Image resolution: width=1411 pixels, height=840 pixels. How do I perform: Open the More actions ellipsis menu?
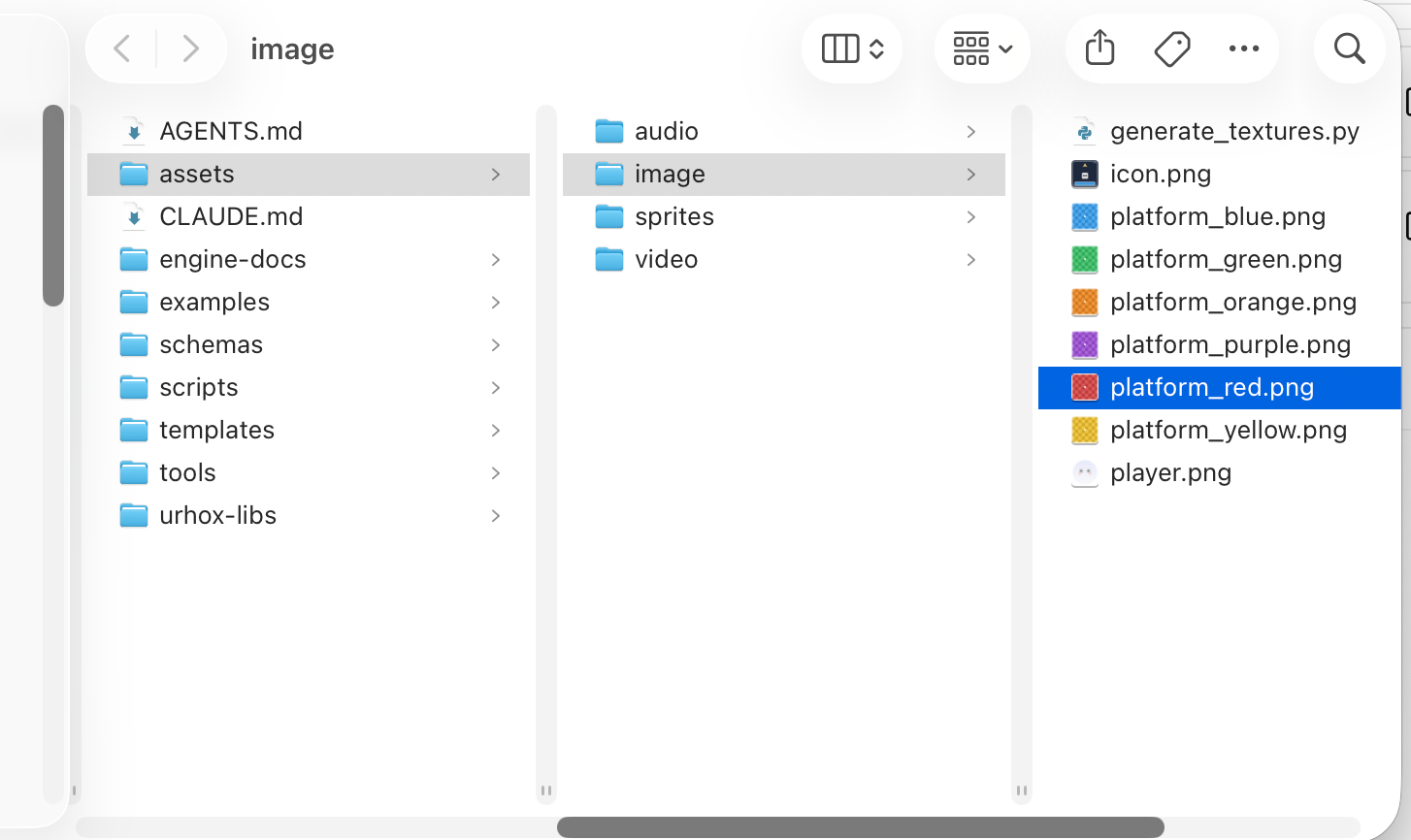click(x=1244, y=48)
